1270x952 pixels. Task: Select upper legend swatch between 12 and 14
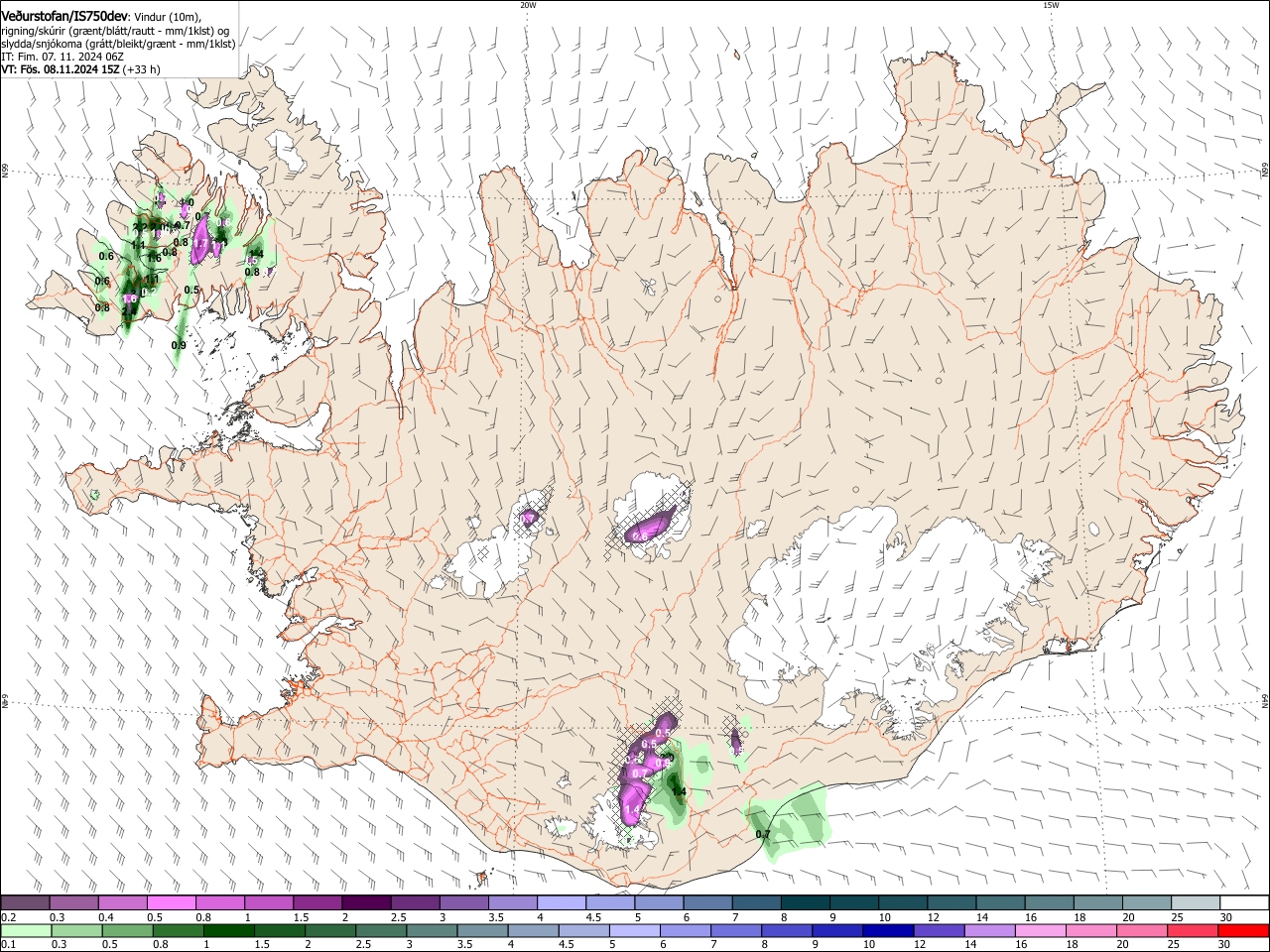(x=951, y=902)
